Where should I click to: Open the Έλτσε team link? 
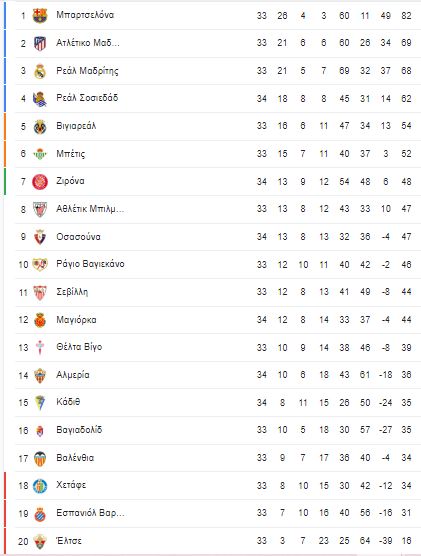point(69,541)
